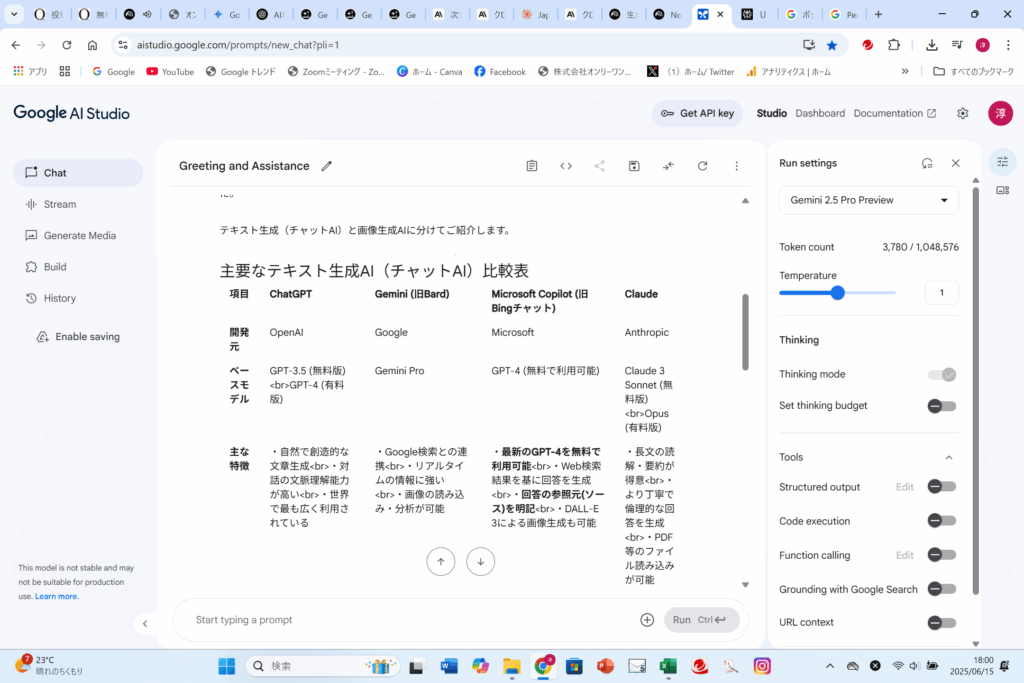Image resolution: width=1024 pixels, height=683 pixels.
Task: Click the chat vertical scrollbar thumb
Action: tap(744, 332)
